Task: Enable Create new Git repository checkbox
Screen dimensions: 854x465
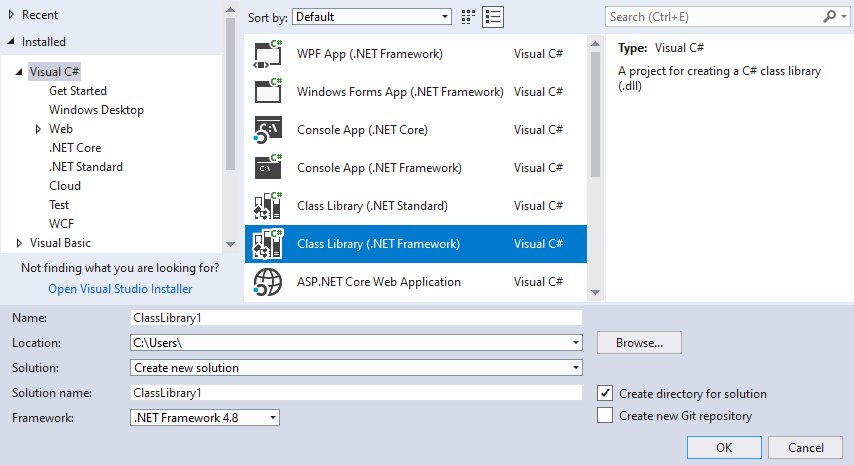Action: [605, 415]
